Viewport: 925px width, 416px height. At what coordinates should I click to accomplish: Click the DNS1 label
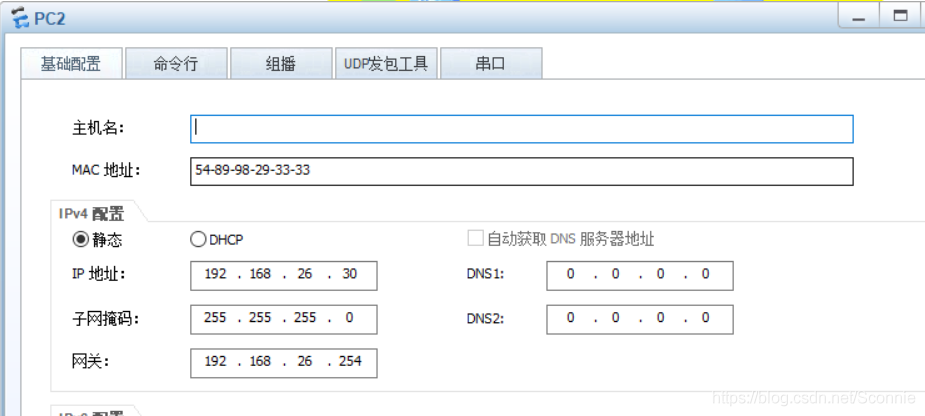[x=486, y=275]
